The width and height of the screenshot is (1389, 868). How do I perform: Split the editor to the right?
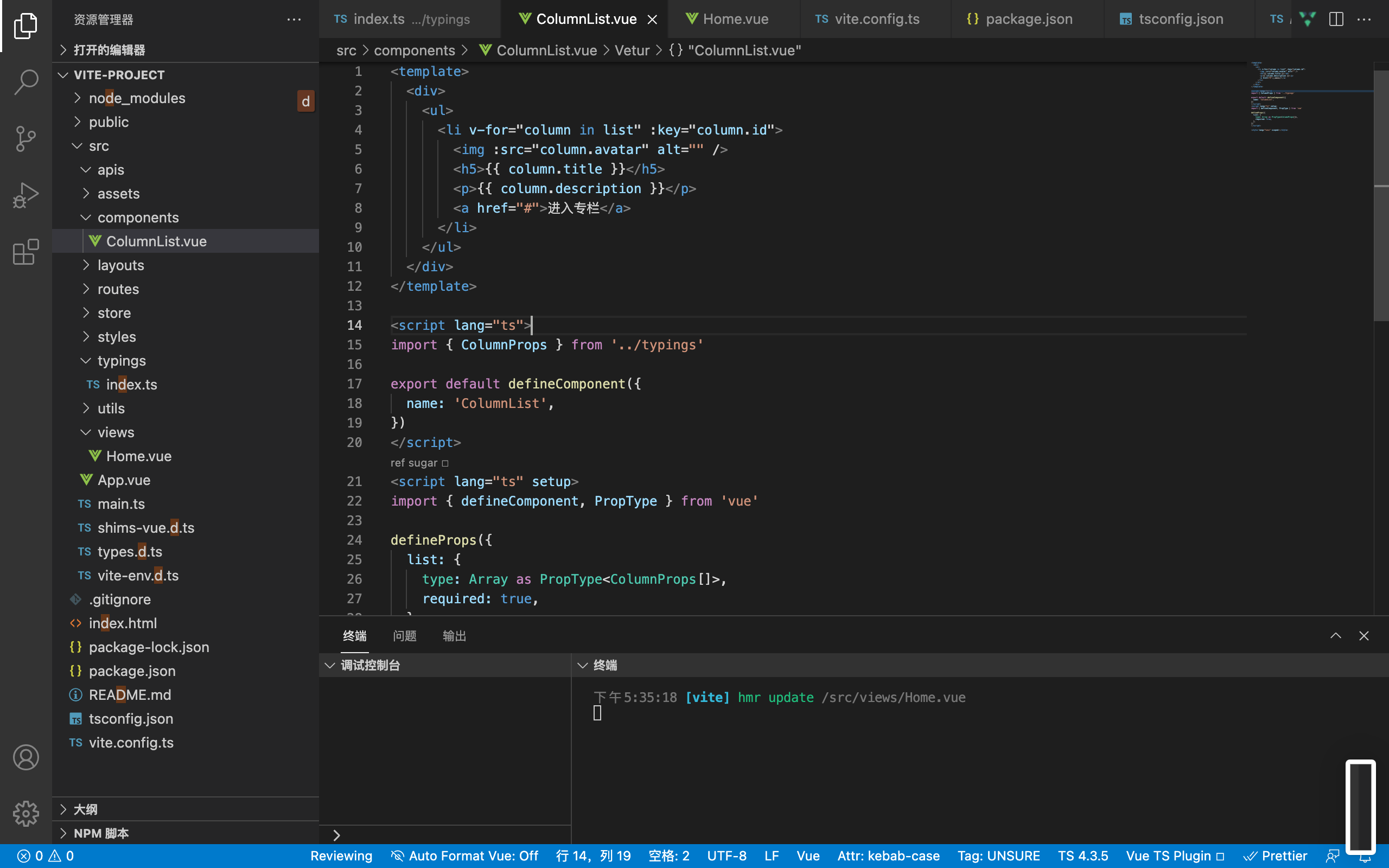[x=1336, y=19]
